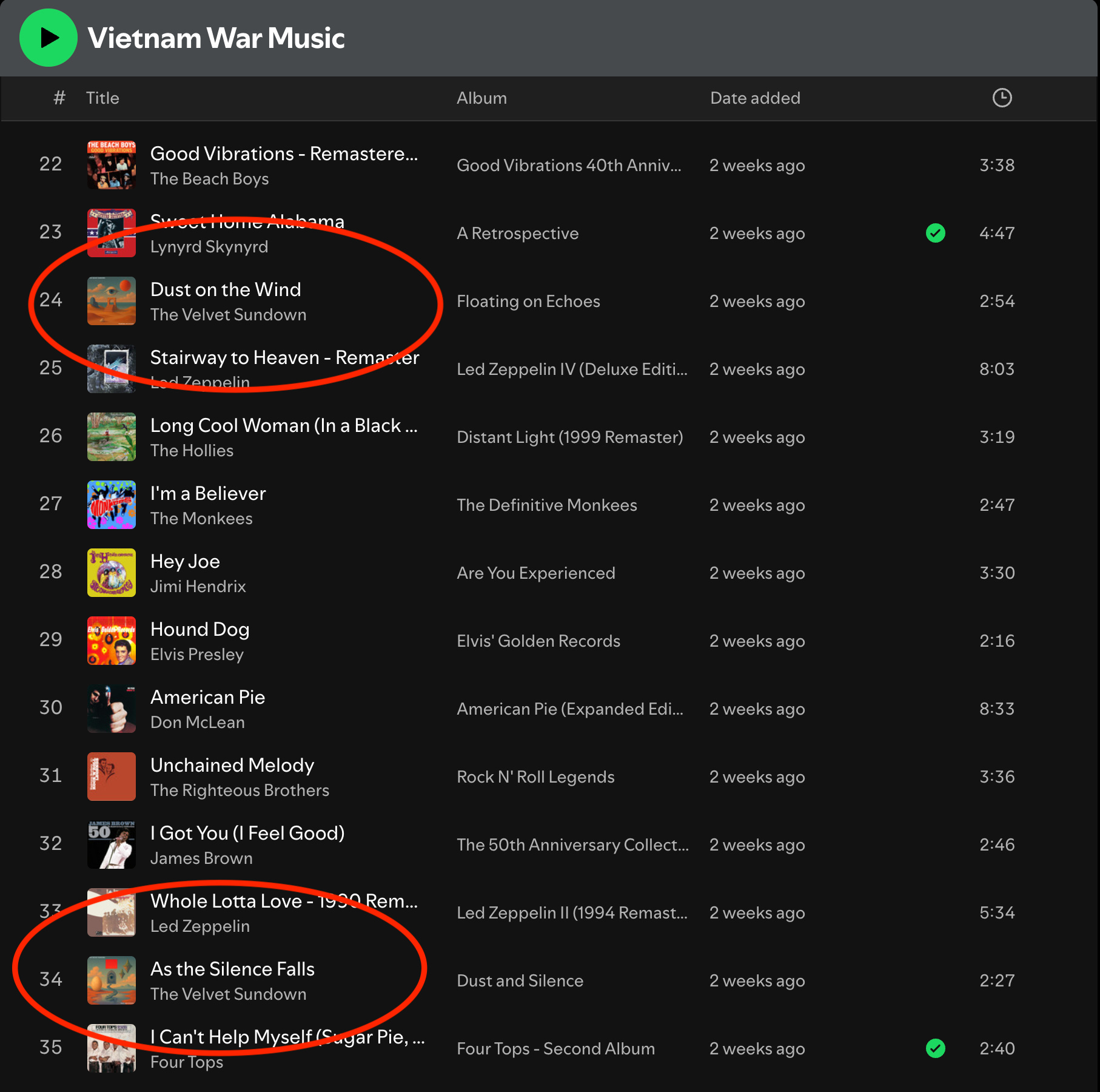Viewport: 1100px width, 1092px height.
Task: Select track As the Silence Falls
Action: (x=232, y=969)
